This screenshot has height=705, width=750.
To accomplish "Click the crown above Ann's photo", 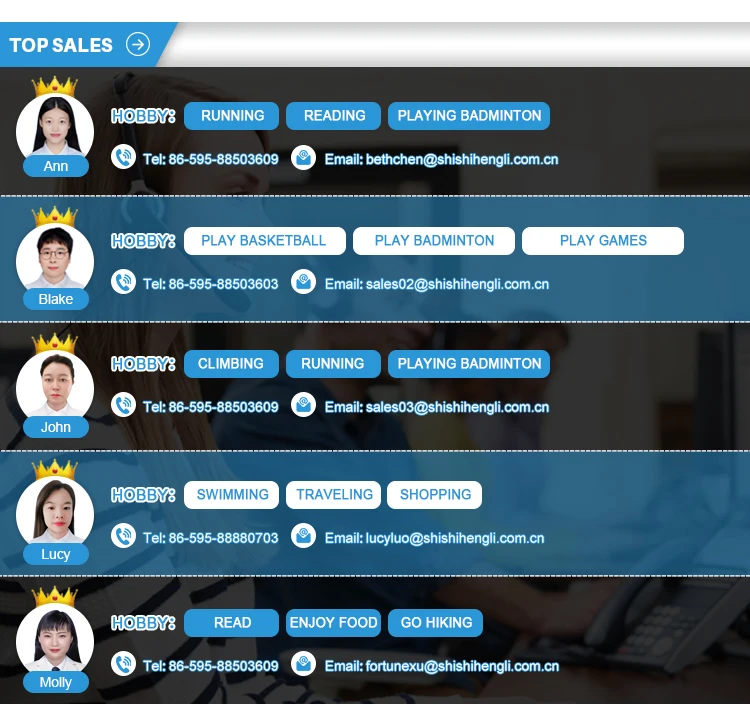I will click(x=55, y=86).
